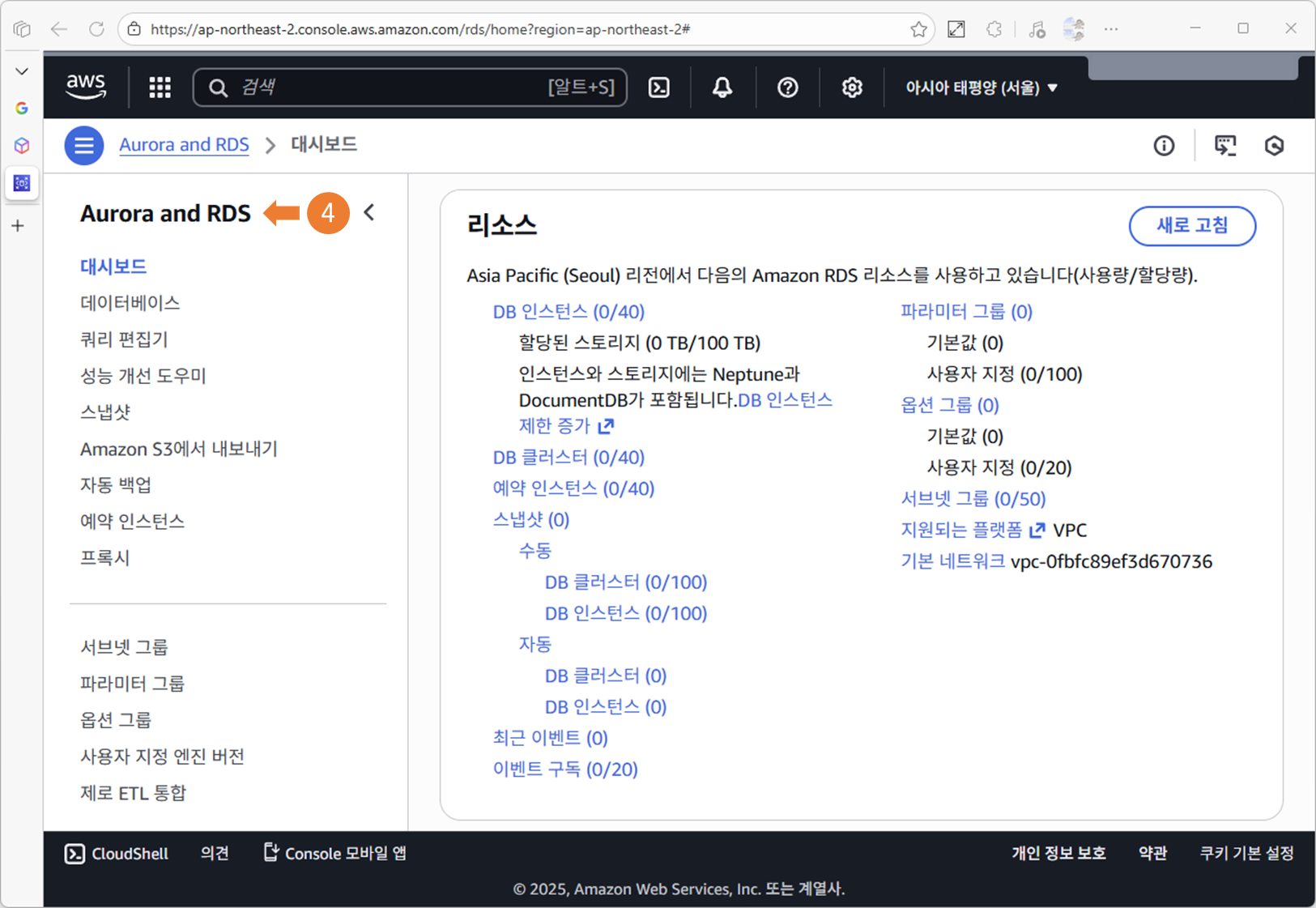This screenshot has width=1316, height=908.
Task: Open the 서브넷 그룹 (0/50) resource link
Action: point(973,499)
